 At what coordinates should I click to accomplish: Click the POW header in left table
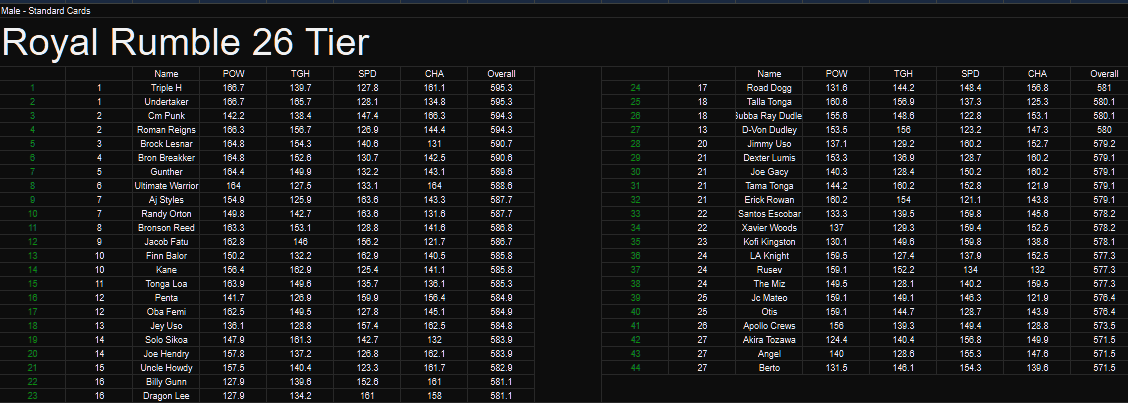click(233, 74)
